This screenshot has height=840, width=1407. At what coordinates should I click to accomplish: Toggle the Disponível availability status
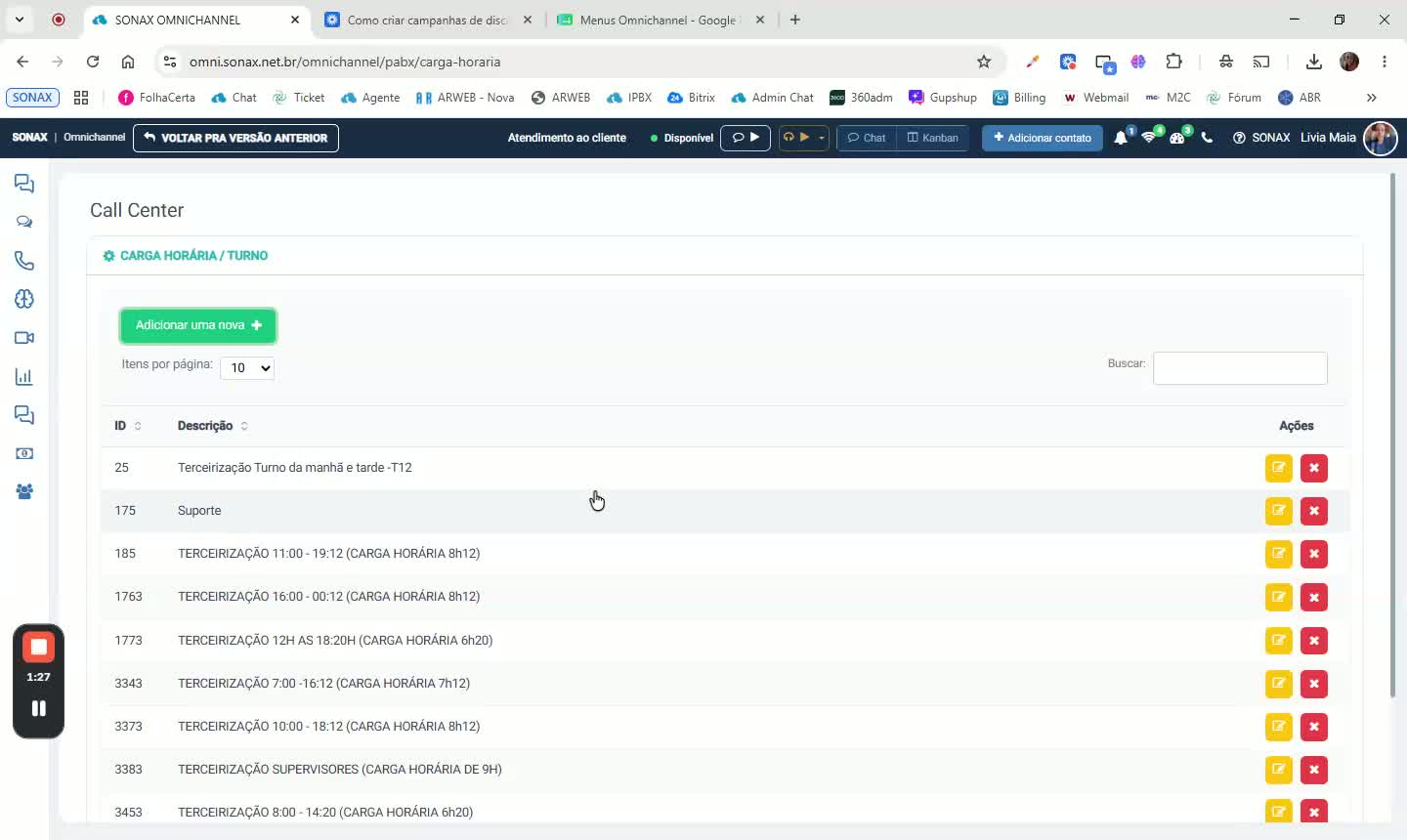(x=682, y=138)
